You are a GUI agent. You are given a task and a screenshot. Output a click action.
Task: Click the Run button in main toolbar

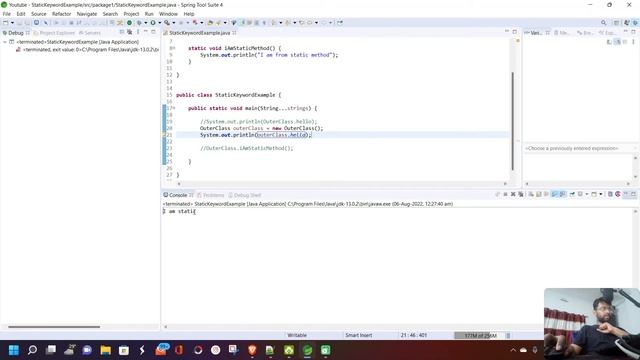[153, 23]
